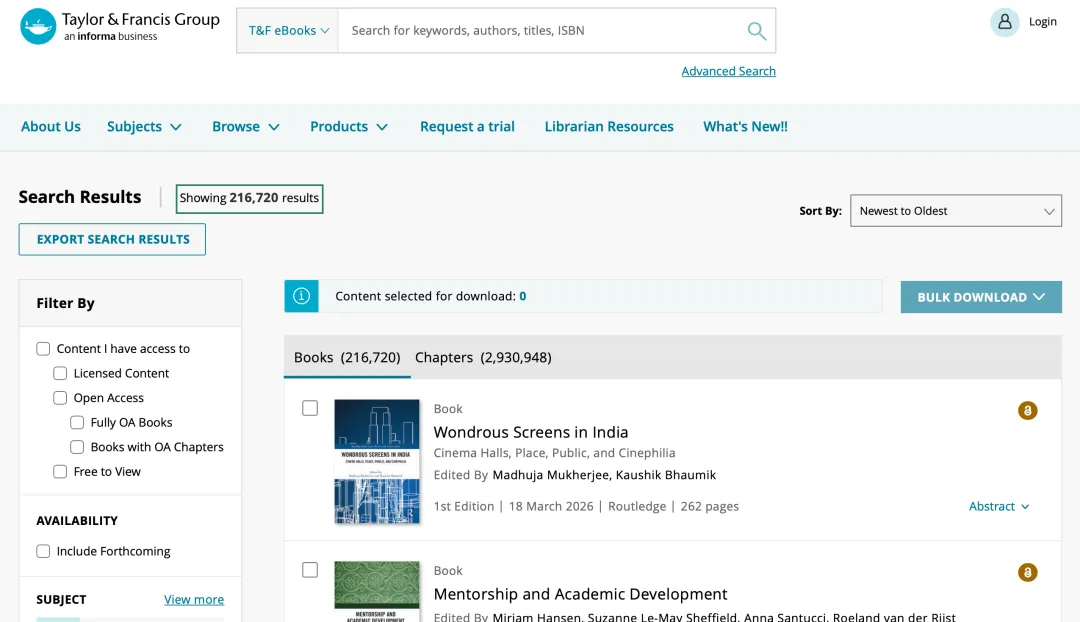Expand the Abstract for Wondrous Screens
Viewport: 1080px width, 622px height.
[x=998, y=506]
